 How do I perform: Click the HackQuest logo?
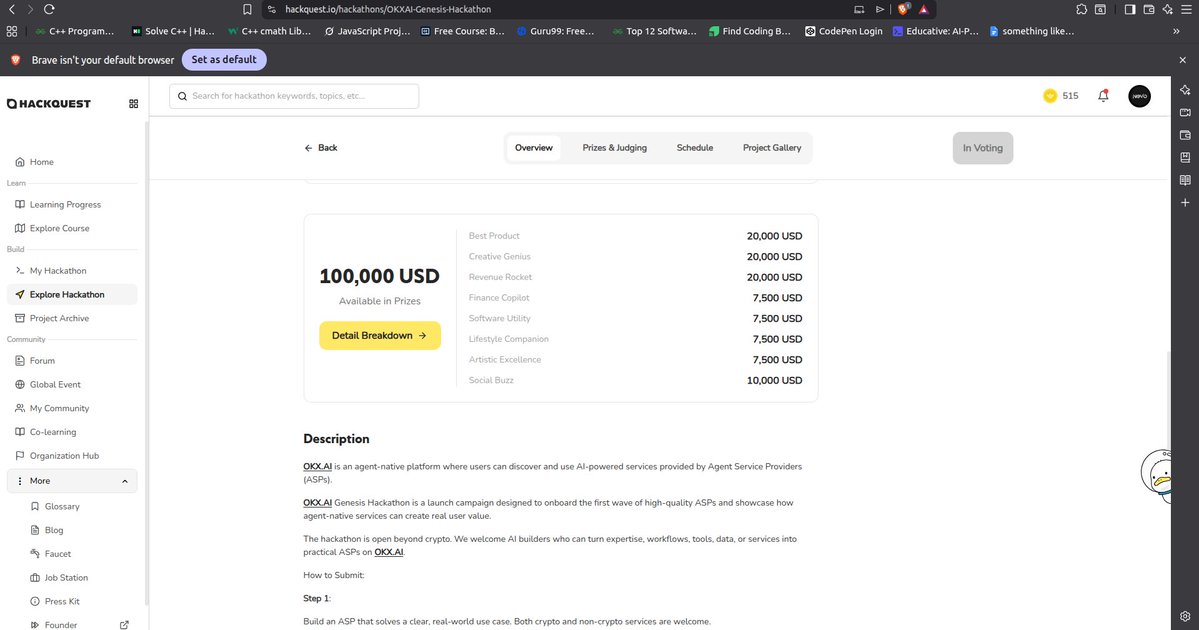coord(49,104)
